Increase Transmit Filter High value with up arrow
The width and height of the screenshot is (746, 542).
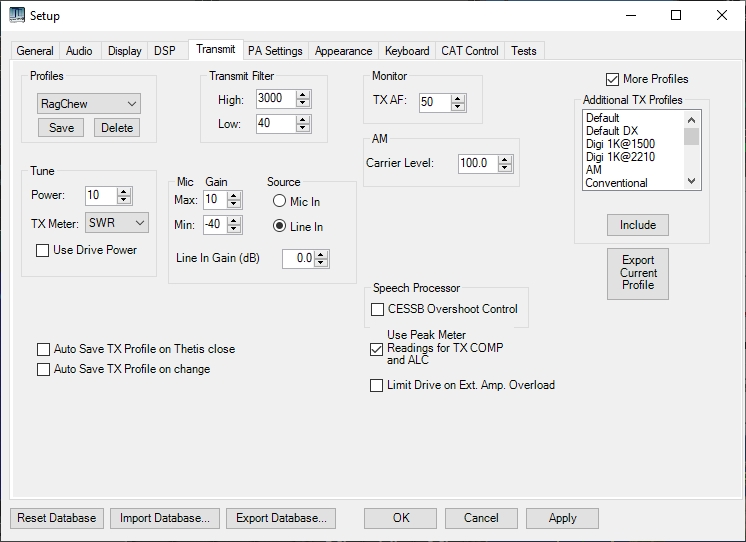coord(304,95)
